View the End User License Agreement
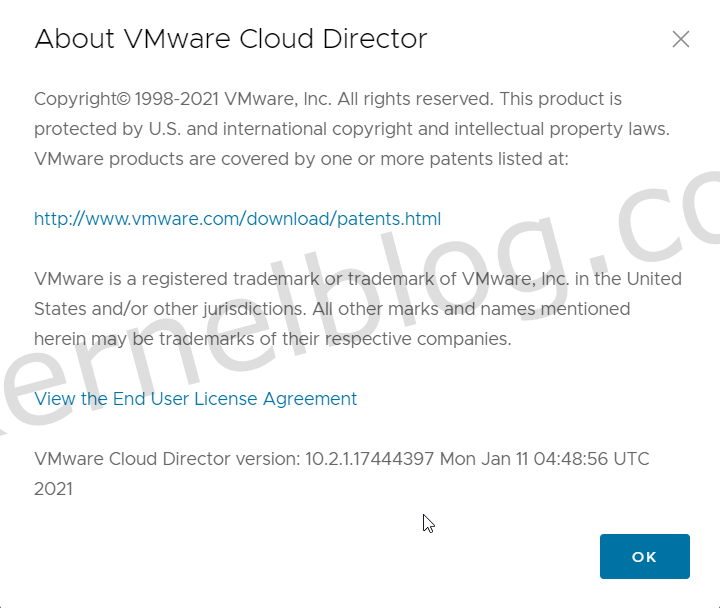The height and width of the screenshot is (608, 720). pyautogui.click(x=195, y=399)
